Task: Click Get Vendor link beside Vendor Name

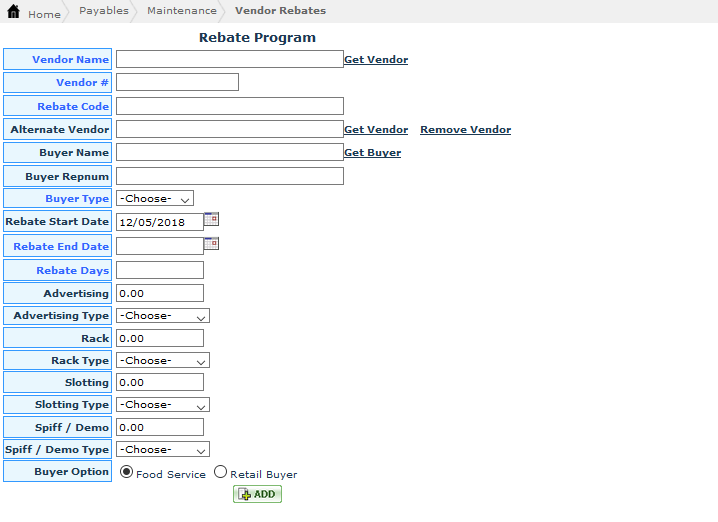Action: click(x=376, y=60)
